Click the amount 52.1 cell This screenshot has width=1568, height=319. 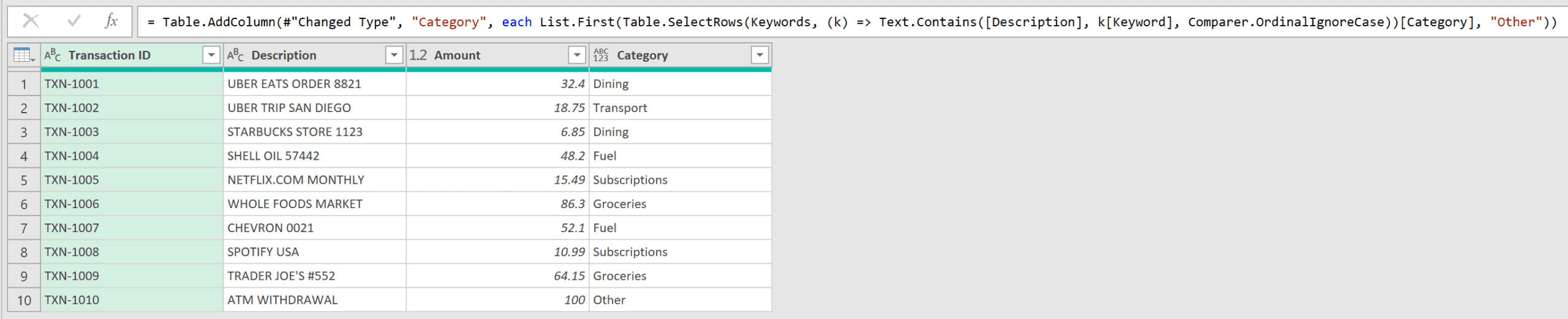tap(497, 228)
